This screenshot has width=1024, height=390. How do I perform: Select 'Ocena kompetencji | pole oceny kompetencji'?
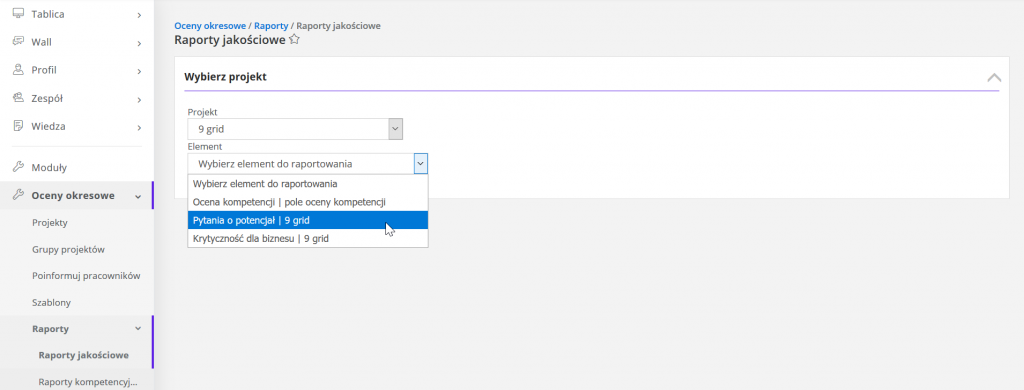(308, 202)
